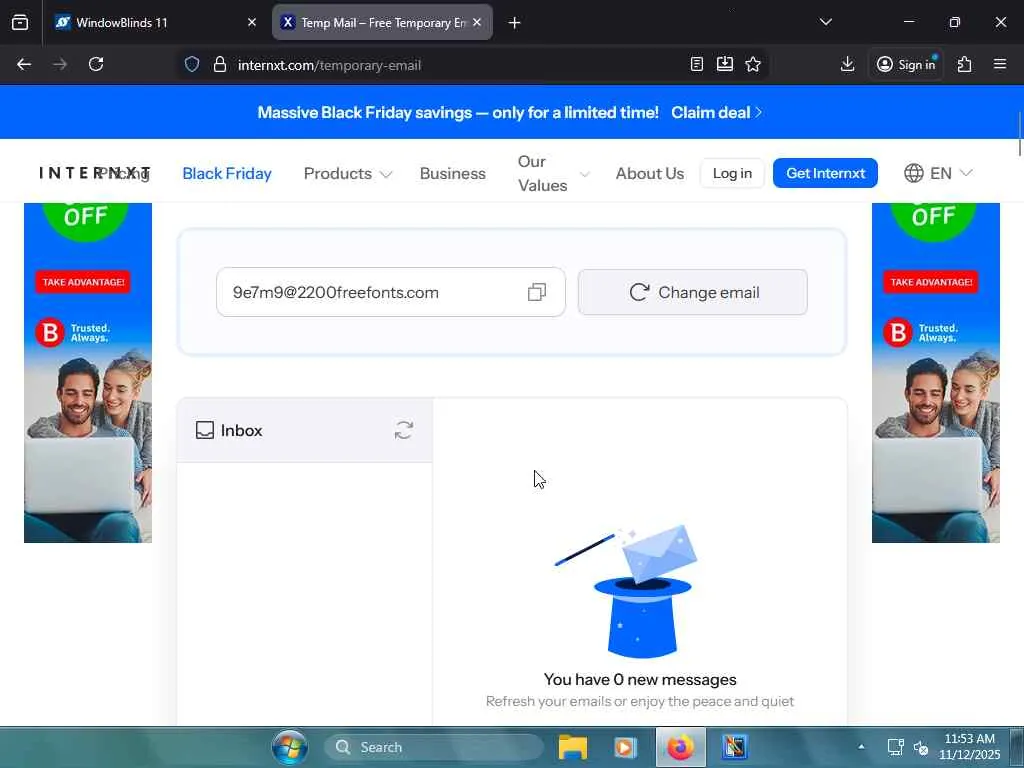Click the Change email button
This screenshot has height=768, width=1024.
692,292
